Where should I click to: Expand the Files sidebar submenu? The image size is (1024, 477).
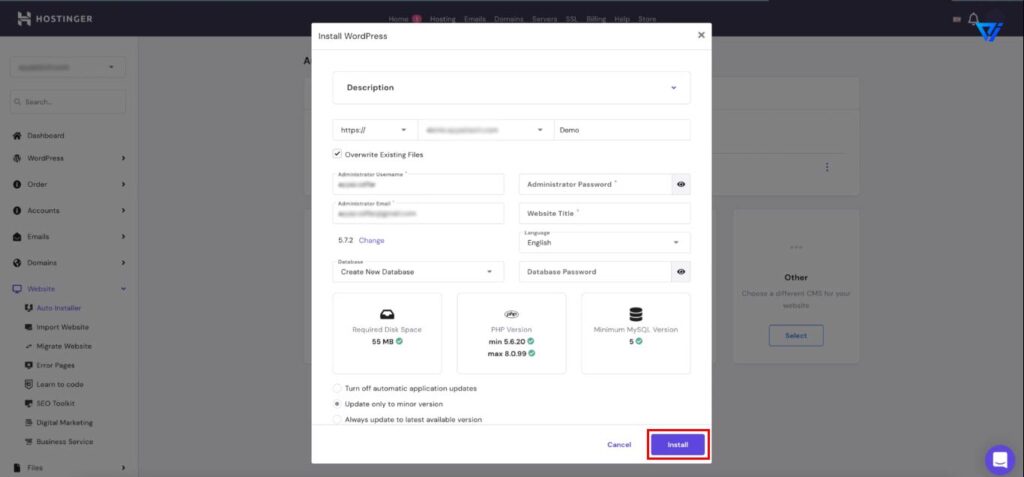coord(123,468)
